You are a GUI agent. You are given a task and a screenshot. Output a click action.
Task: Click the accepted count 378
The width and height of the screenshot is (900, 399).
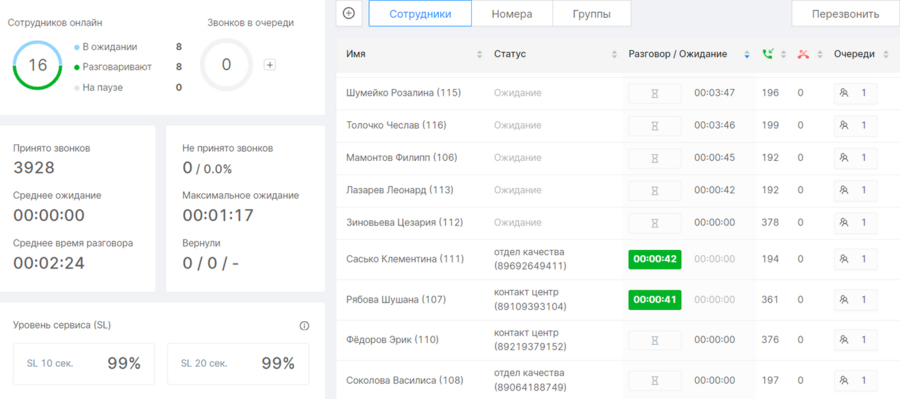click(770, 222)
